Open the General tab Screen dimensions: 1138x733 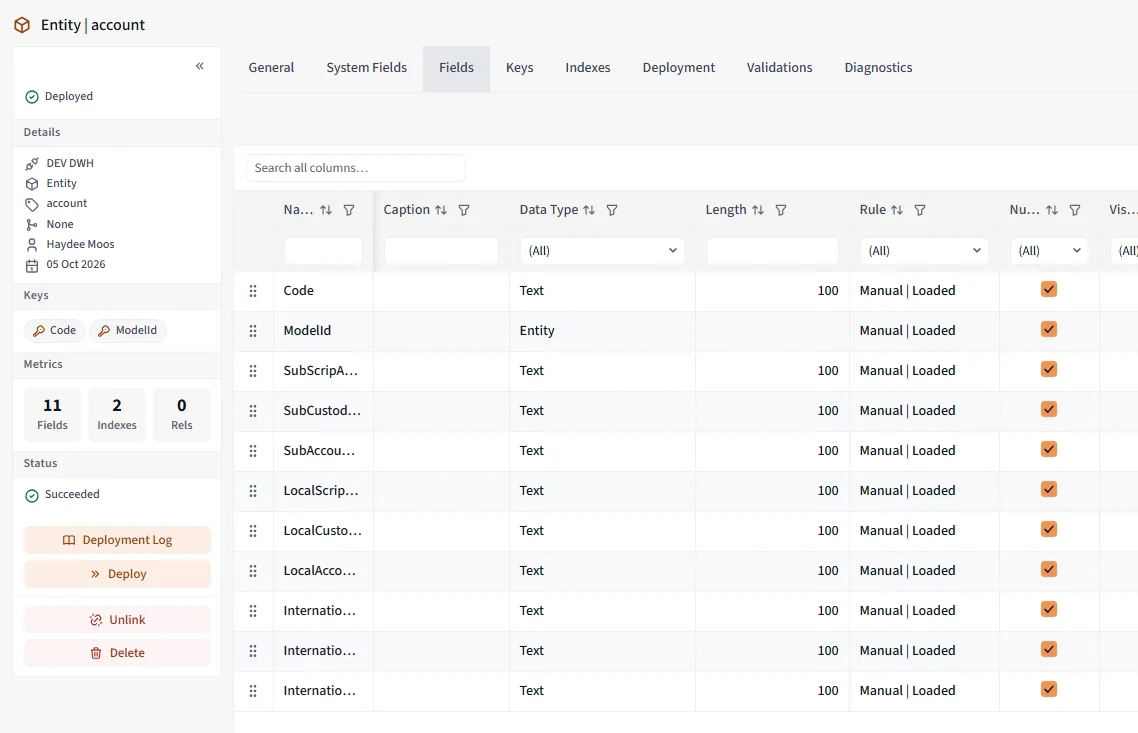click(x=271, y=67)
